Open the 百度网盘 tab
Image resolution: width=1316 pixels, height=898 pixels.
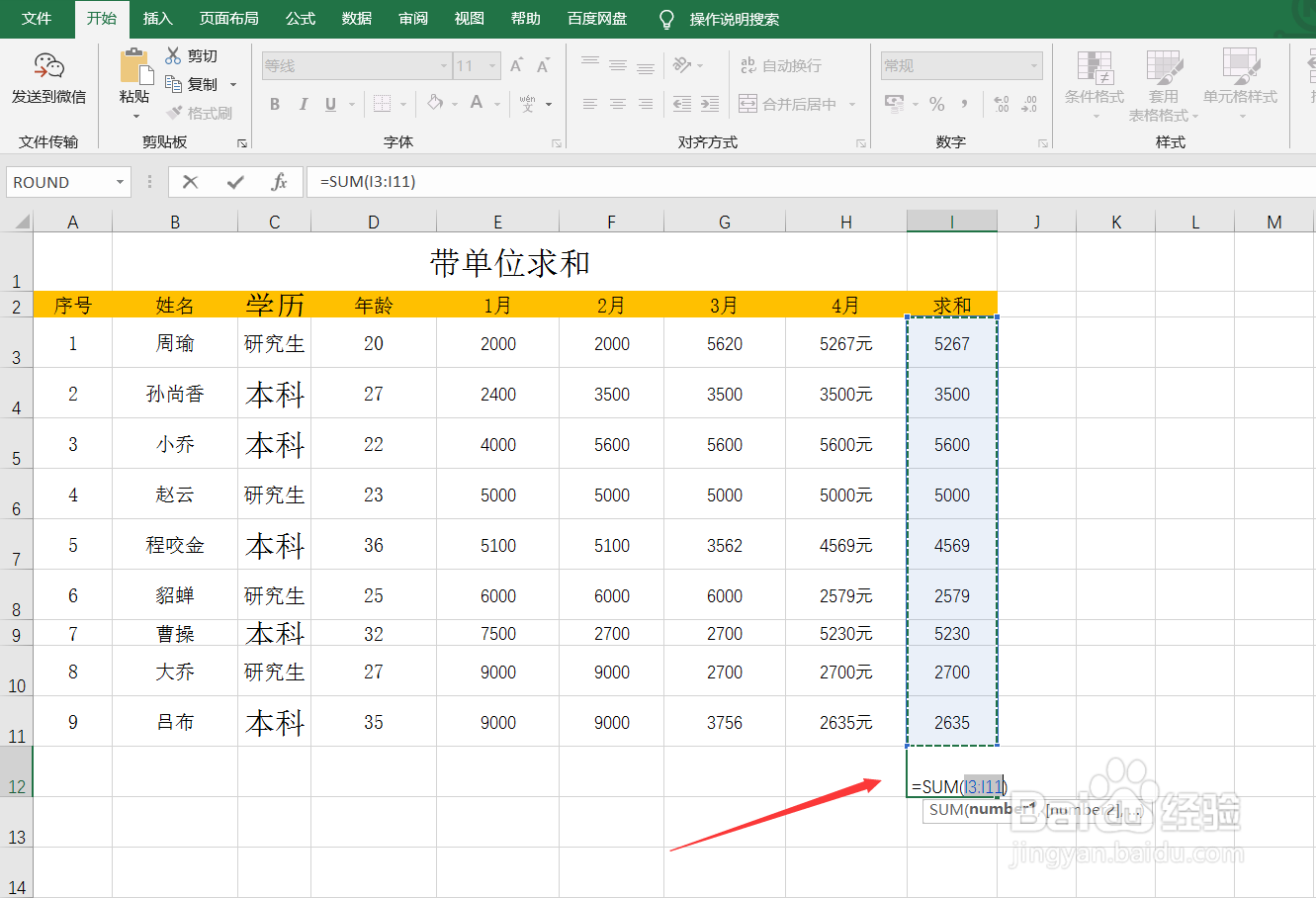(597, 19)
